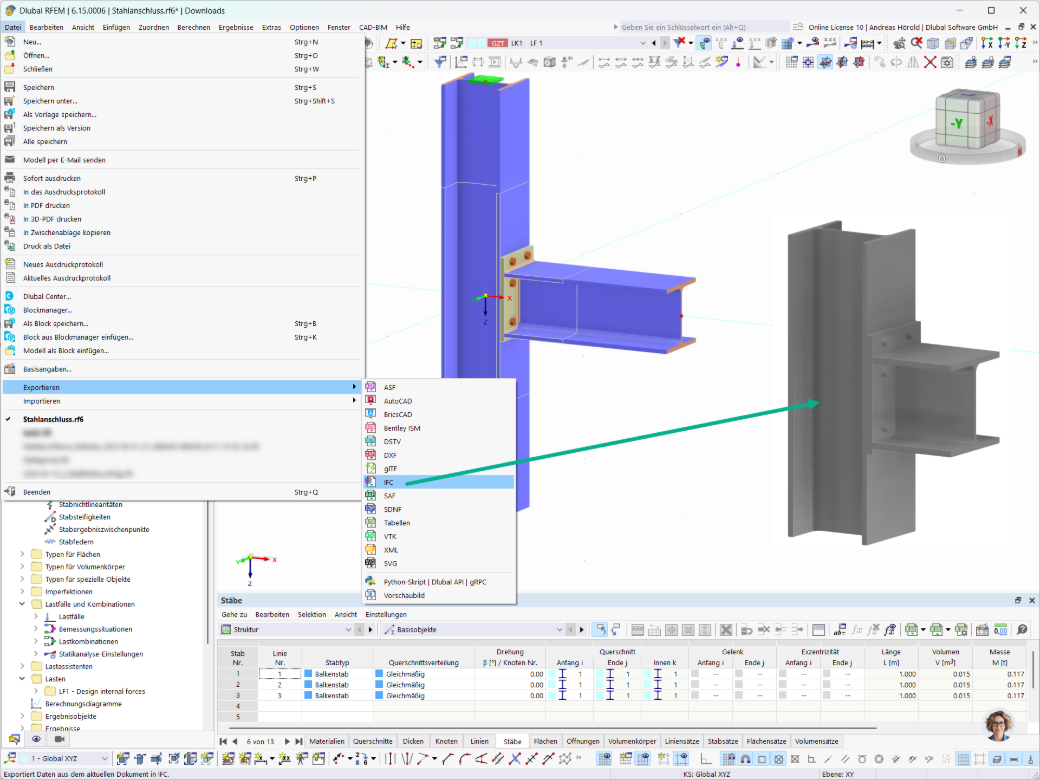Click the In PDF drucken icon entry
This screenshot has width=1040, height=780.
(10, 205)
